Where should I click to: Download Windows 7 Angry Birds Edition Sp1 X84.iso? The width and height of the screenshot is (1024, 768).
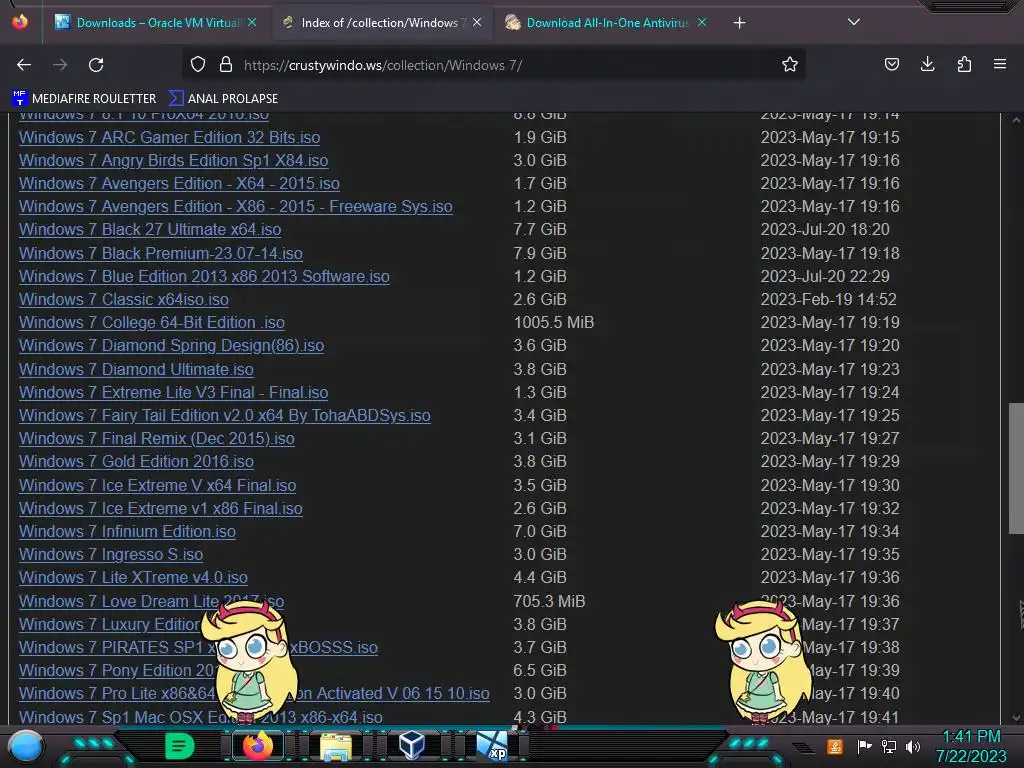173,160
